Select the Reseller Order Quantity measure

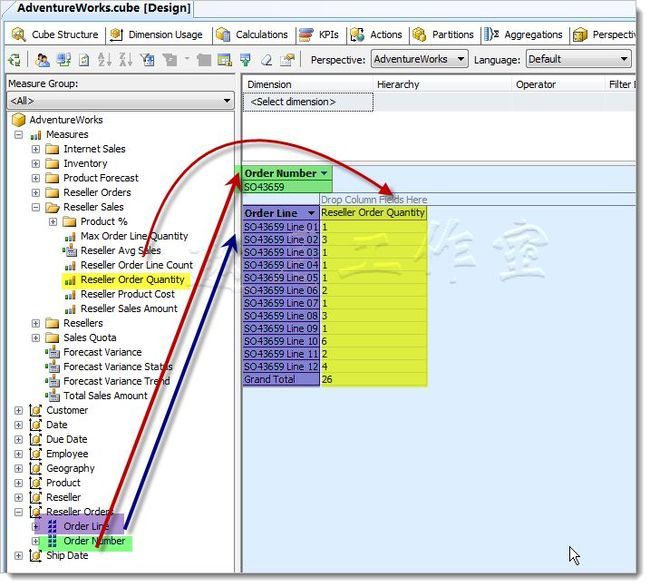coord(132,280)
